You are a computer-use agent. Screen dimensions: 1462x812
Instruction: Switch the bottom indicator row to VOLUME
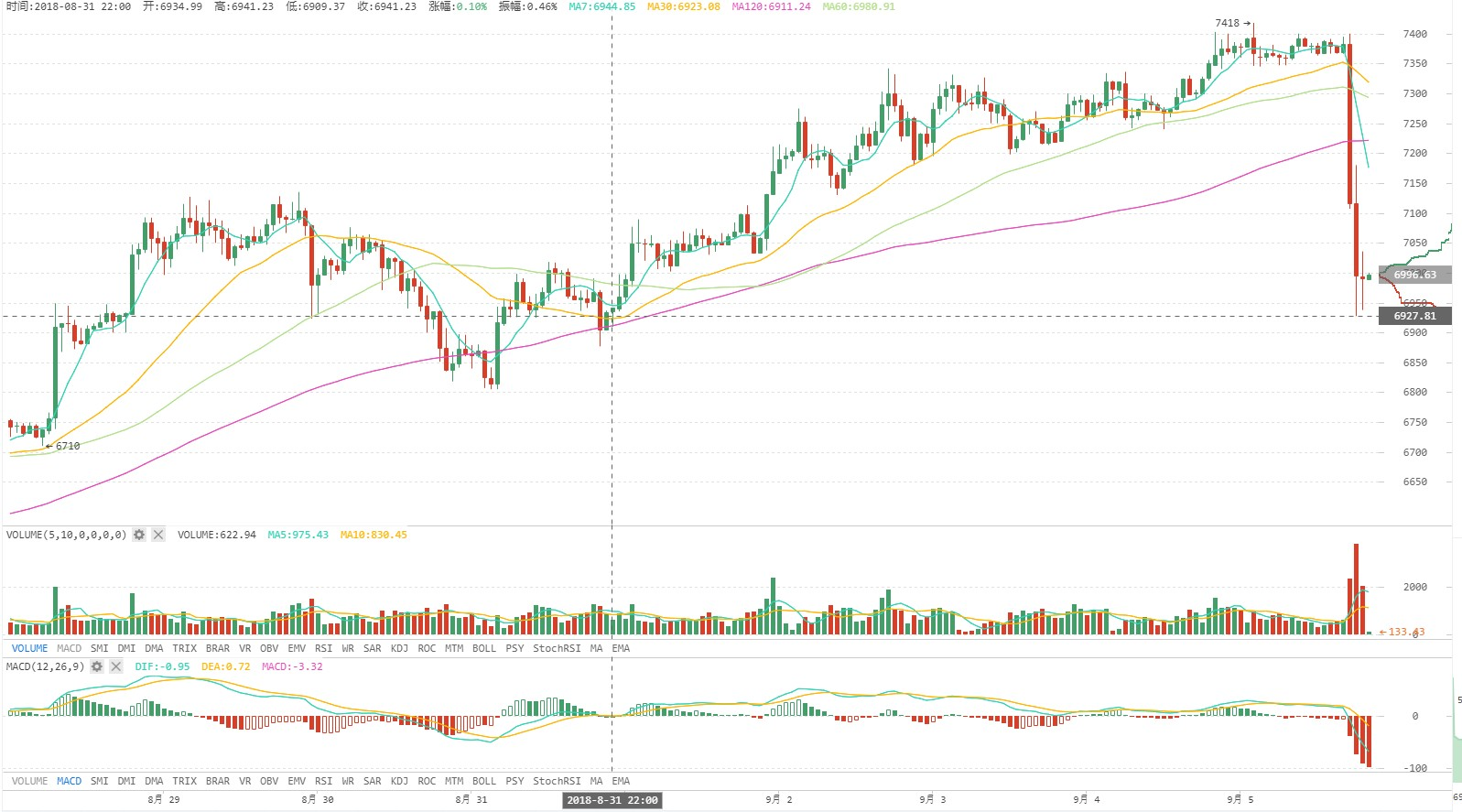click(29, 781)
